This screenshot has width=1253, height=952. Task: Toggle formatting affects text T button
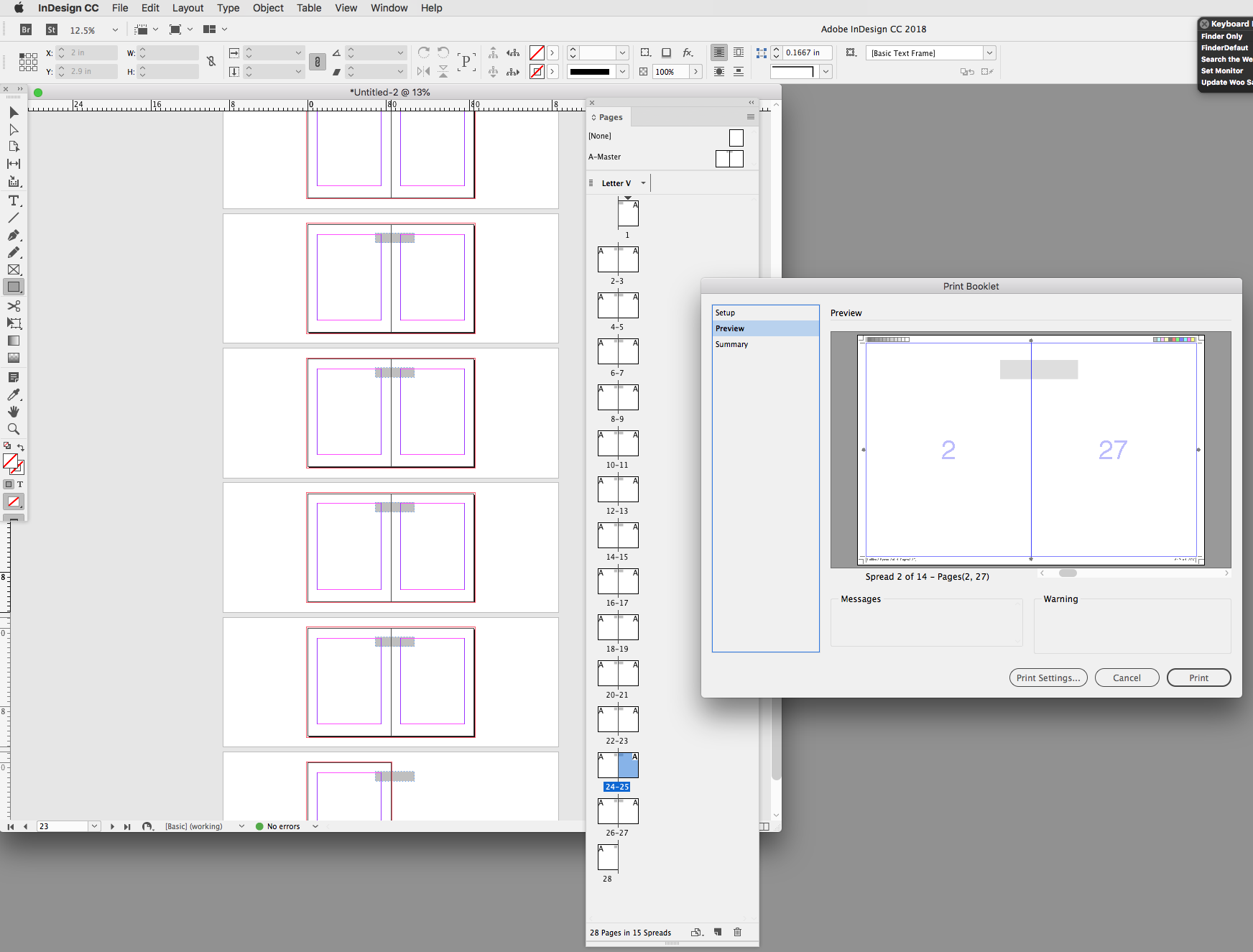click(x=20, y=484)
